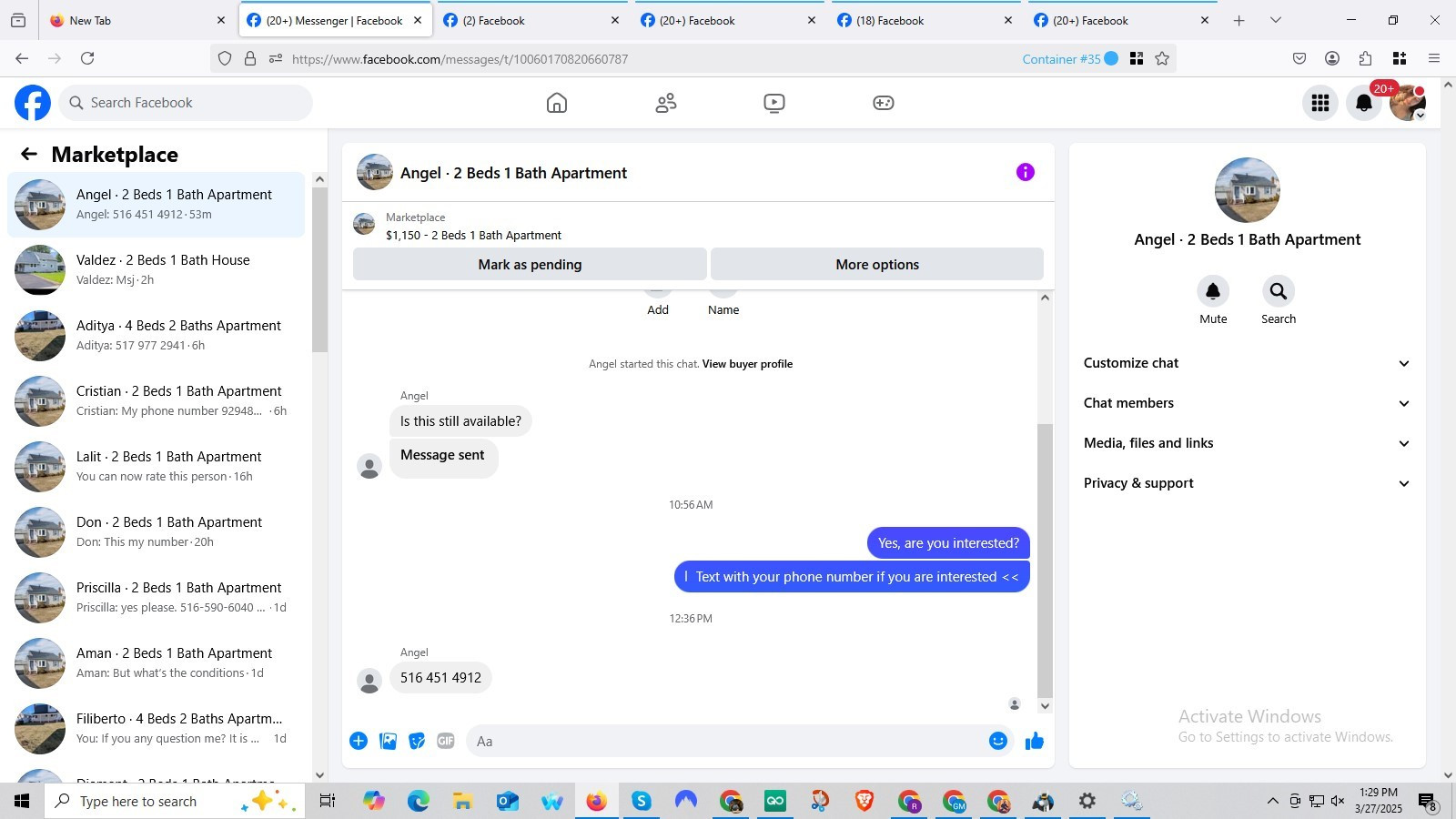The image size is (1456, 819).
Task: Go back from Marketplace with arrow
Action: pyautogui.click(x=29, y=155)
